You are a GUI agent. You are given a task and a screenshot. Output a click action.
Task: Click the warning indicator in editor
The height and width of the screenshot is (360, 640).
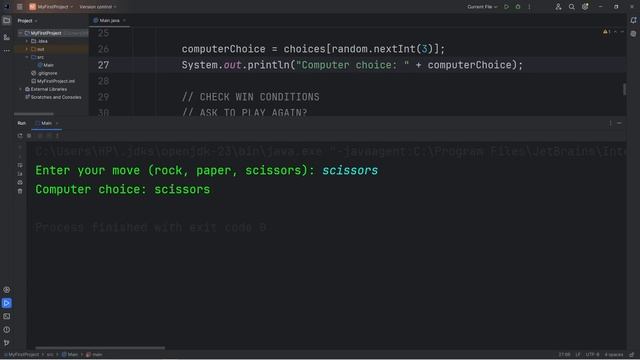[607, 31]
